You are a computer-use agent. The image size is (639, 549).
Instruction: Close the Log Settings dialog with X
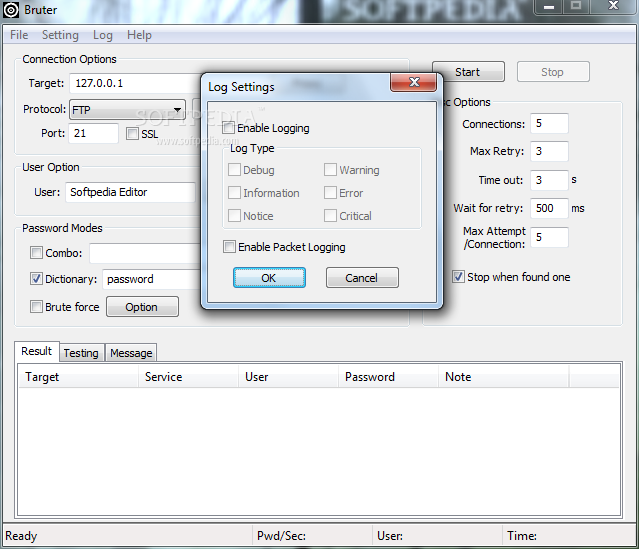pos(414,82)
